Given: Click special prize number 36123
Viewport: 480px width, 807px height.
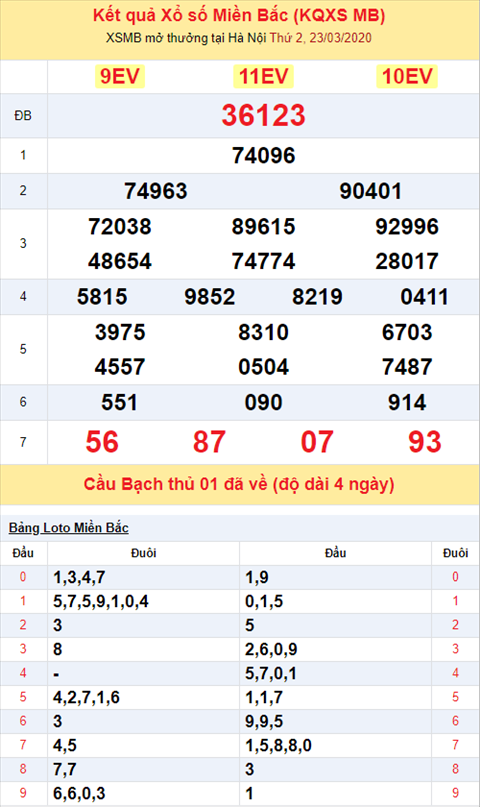Looking at the screenshot, I should pos(263,115).
